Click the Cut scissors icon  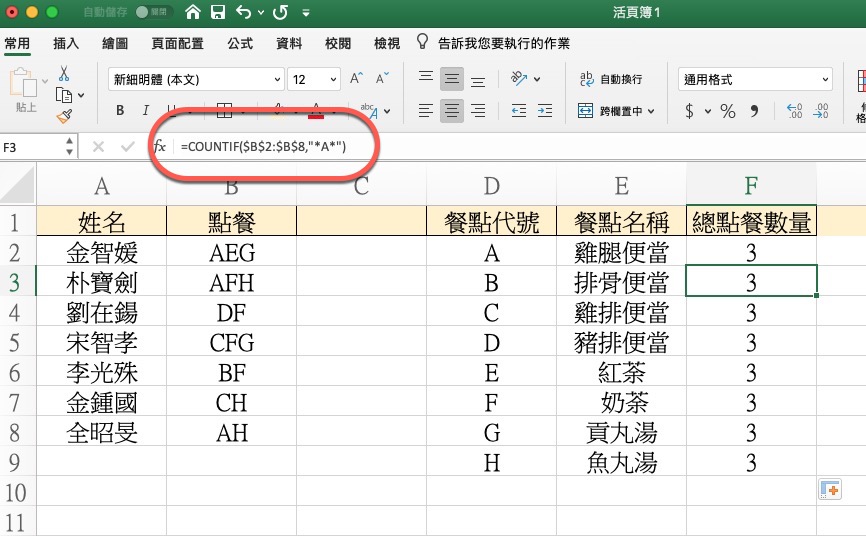pos(64,74)
